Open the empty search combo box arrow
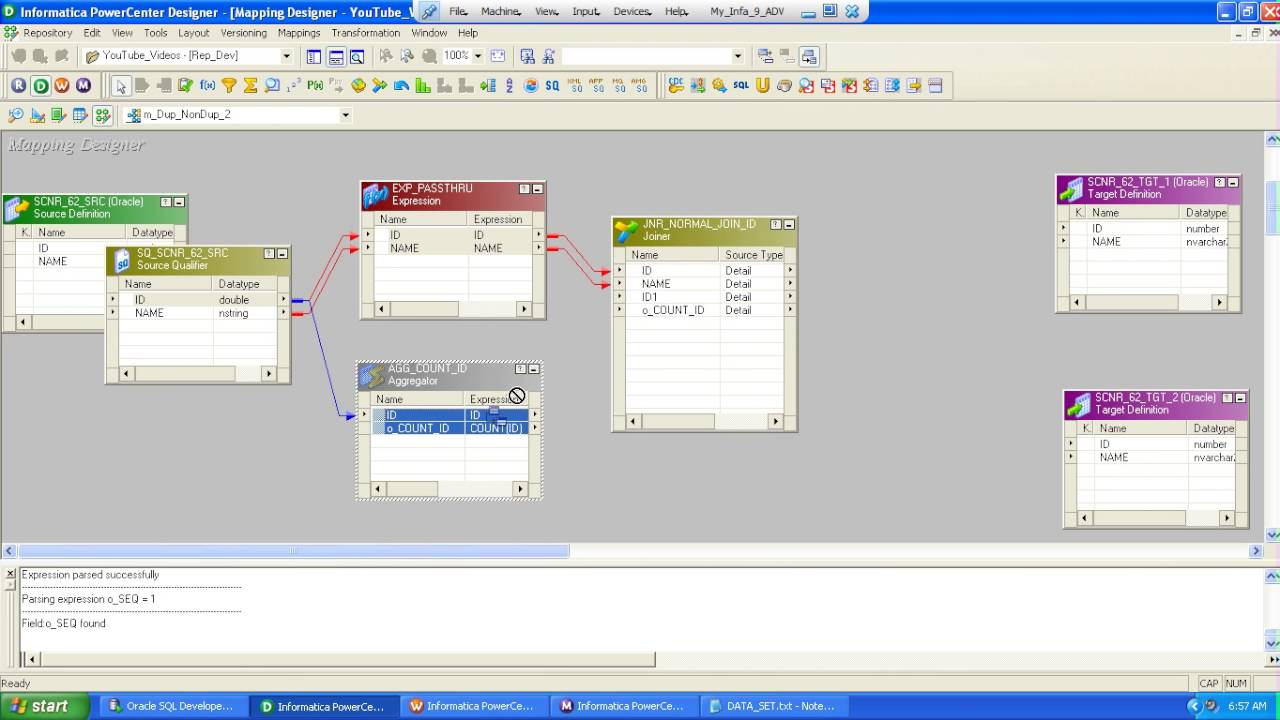The height and width of the screenshot is (720, 1280). [x=738, y=56]
